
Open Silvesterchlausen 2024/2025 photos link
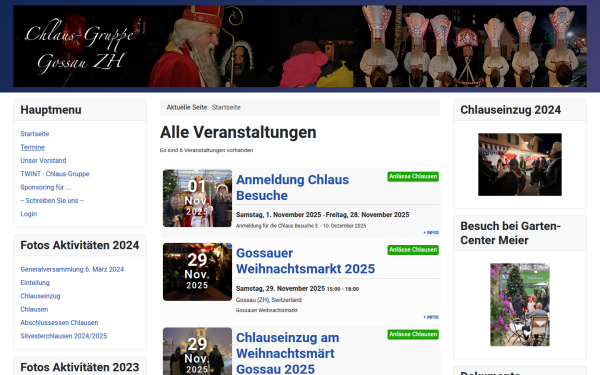[64, 336]
